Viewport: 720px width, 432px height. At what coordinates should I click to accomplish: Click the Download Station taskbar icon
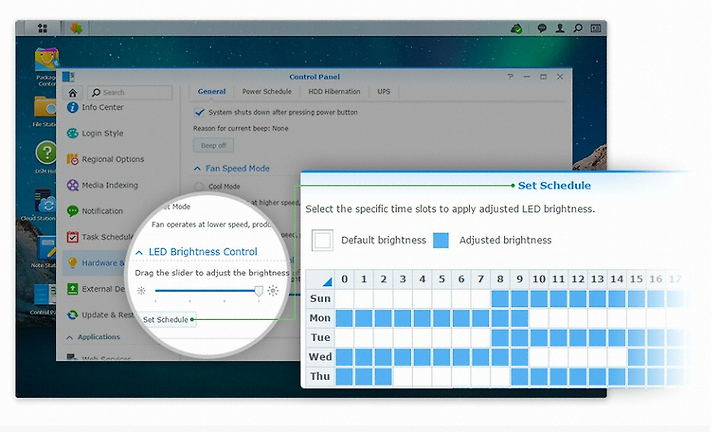pos(76,28)
